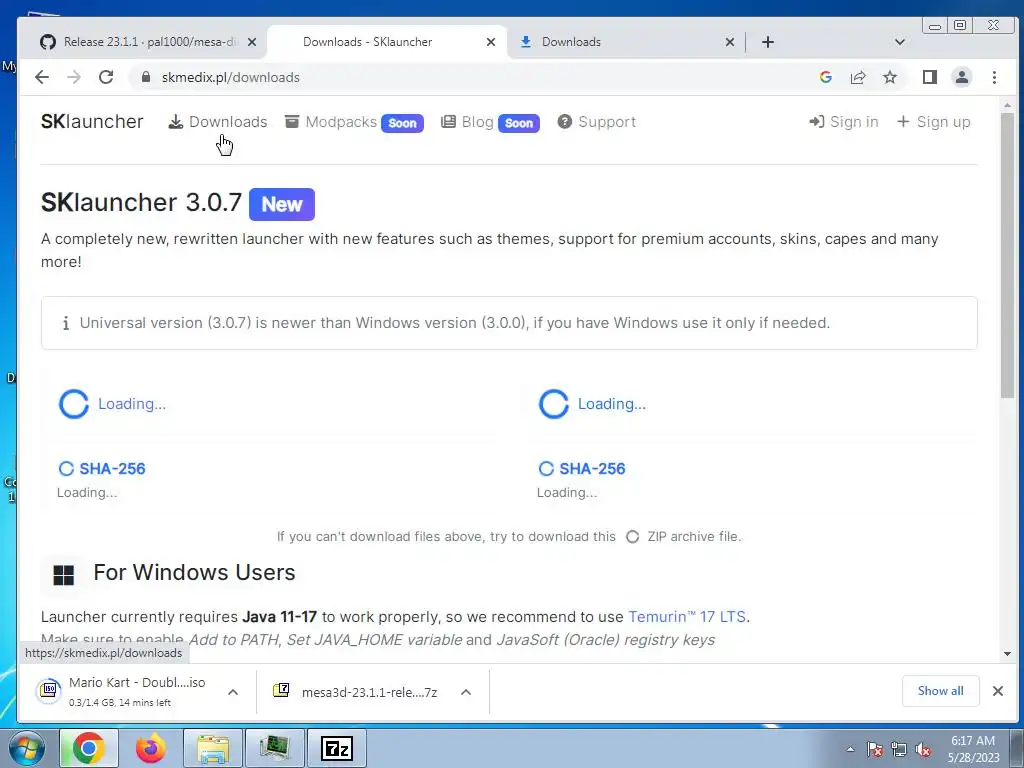Open the Modpacks nav item
Image resolution: width=1024 pixels, height=768 pixels.
pyautogui.click(x=354, y=122)
